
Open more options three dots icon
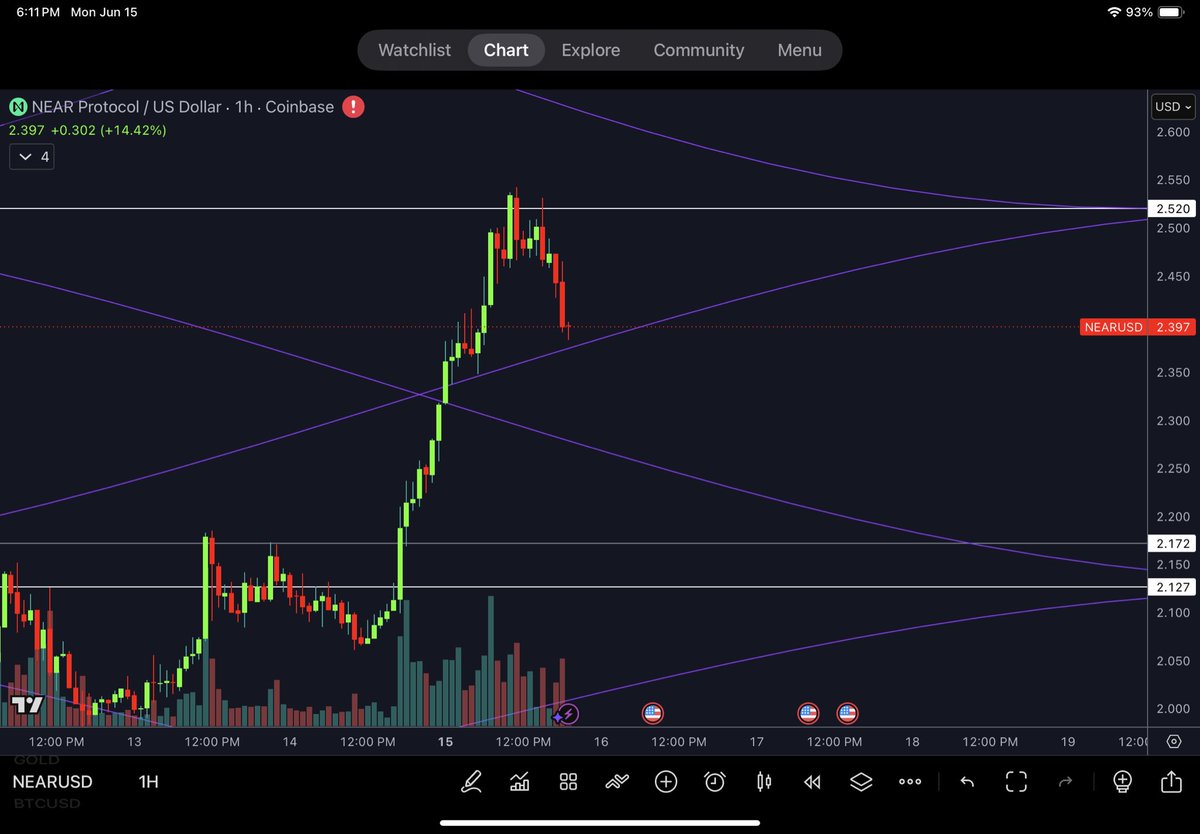[x=910, y=782]
